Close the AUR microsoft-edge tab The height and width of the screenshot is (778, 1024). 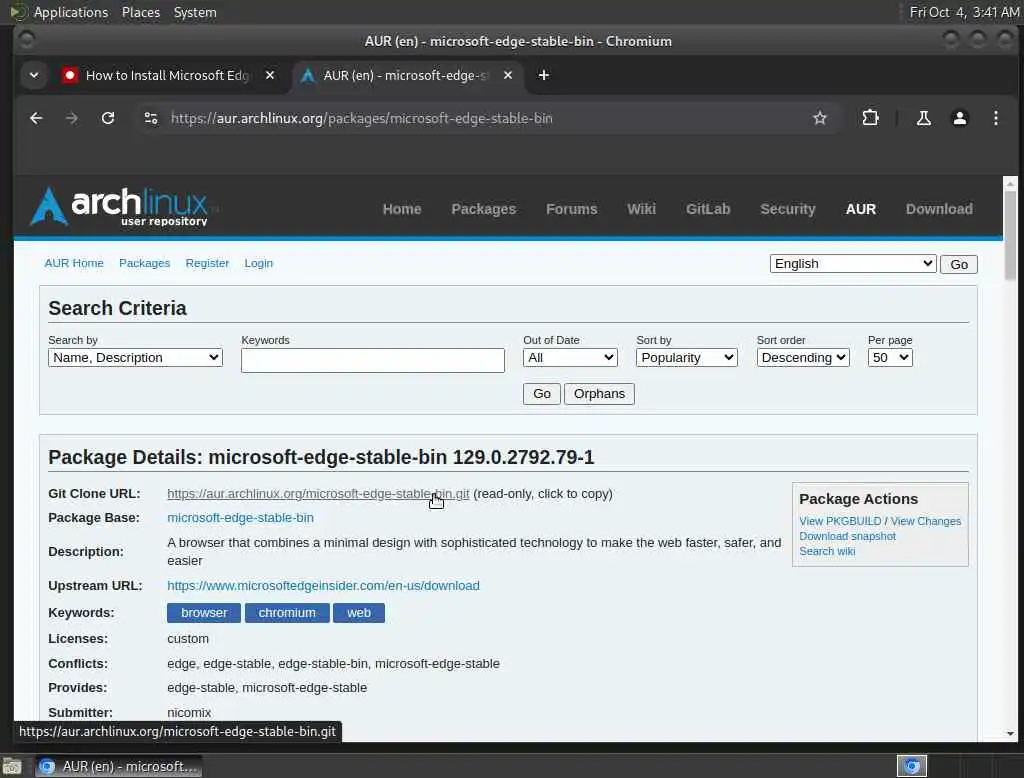pos(507,75)
